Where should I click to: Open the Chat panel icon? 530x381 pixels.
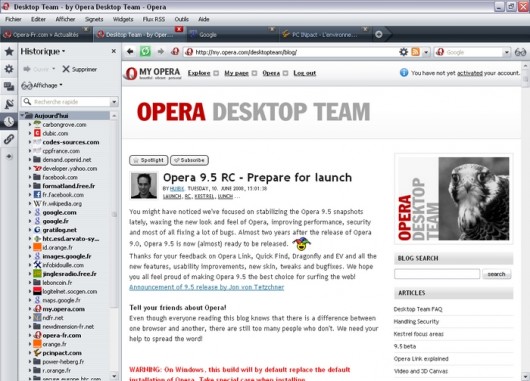pos(9,87)
